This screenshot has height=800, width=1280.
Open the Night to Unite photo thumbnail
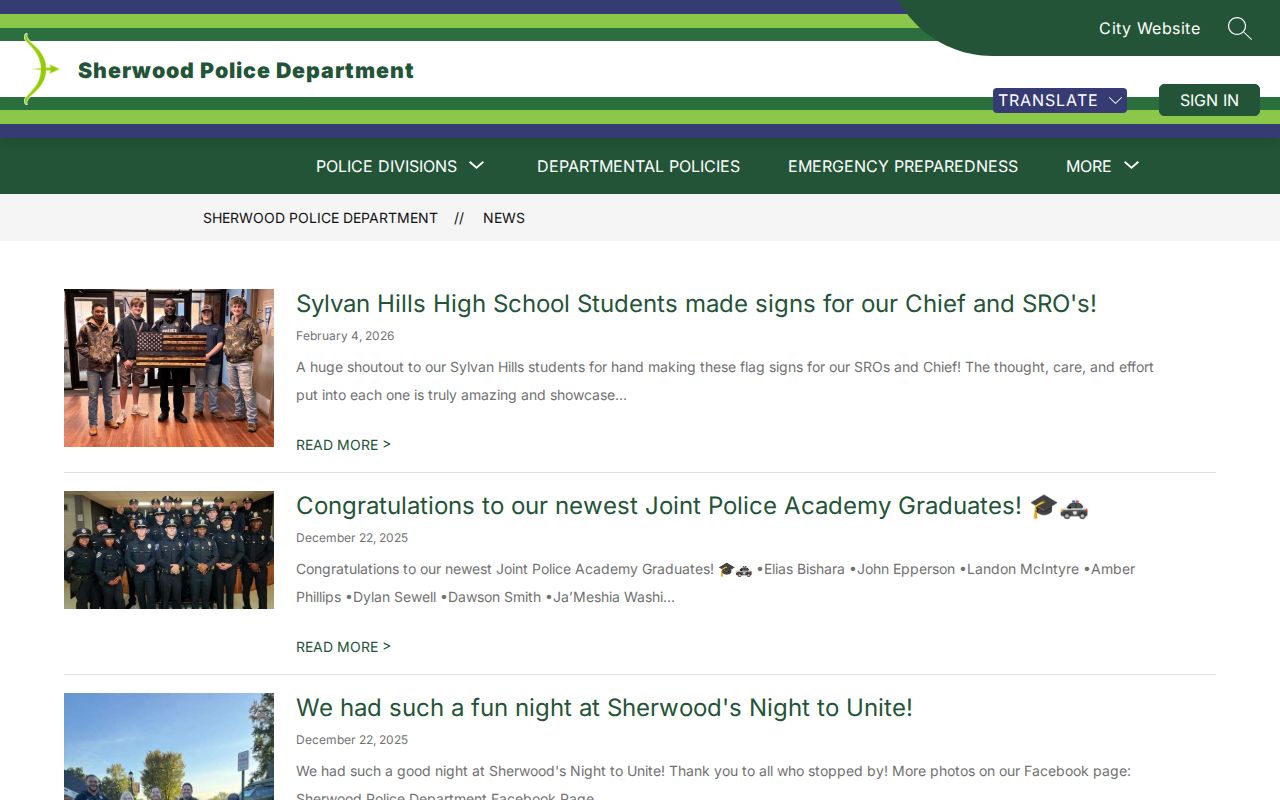coord(169,746)
